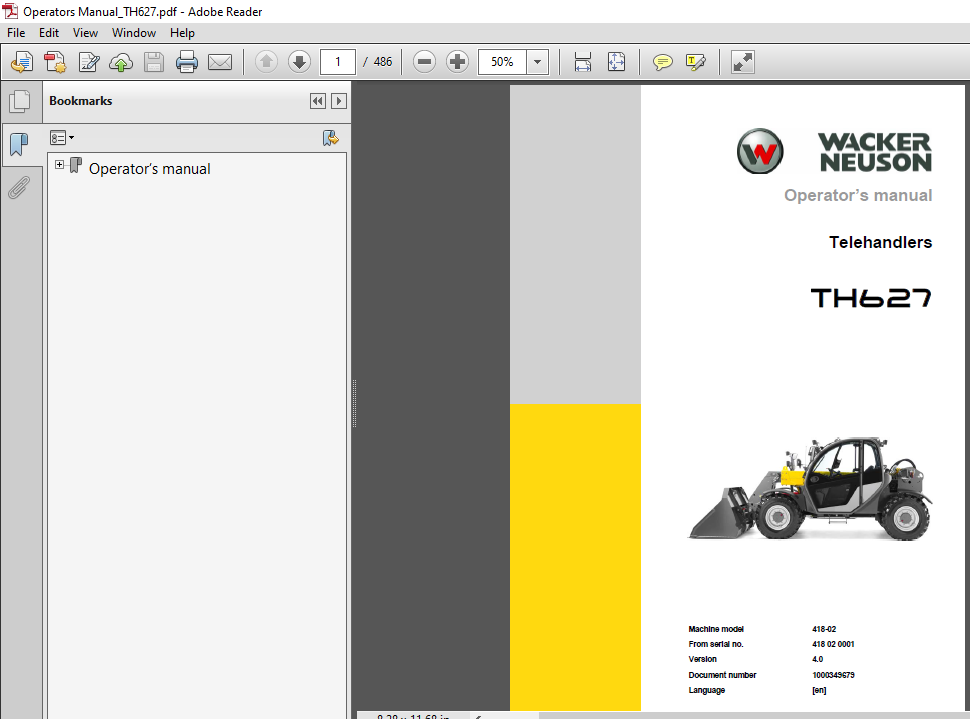
Task: Click the Create PDF online icon
Action: 22,62
